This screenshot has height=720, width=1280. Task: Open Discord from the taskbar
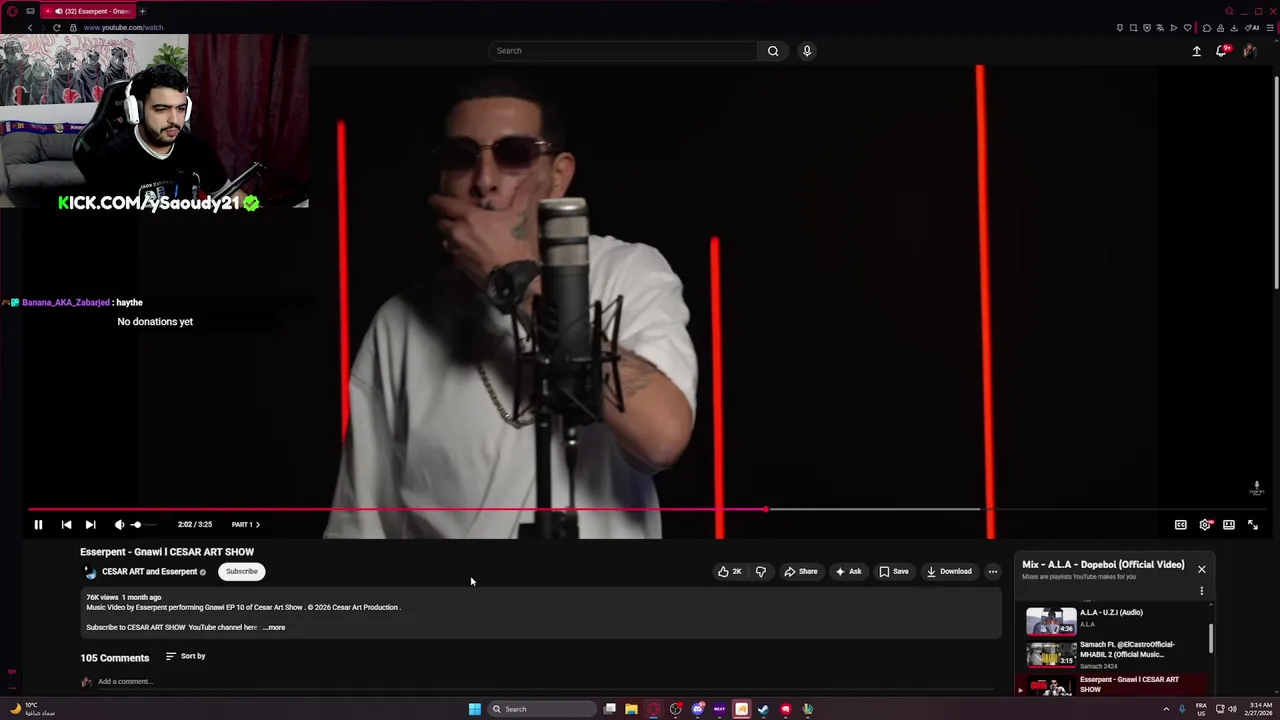[698, 709]
